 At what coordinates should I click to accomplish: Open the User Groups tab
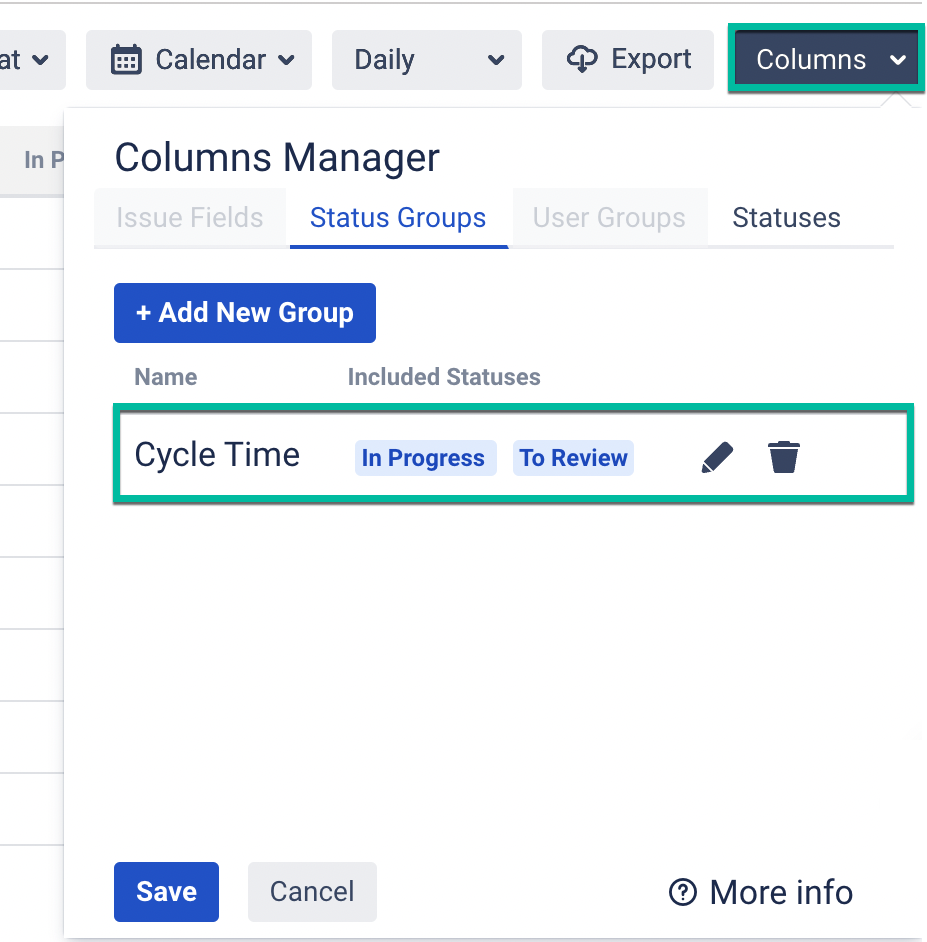pyautogui.click(x=608, y=217)
